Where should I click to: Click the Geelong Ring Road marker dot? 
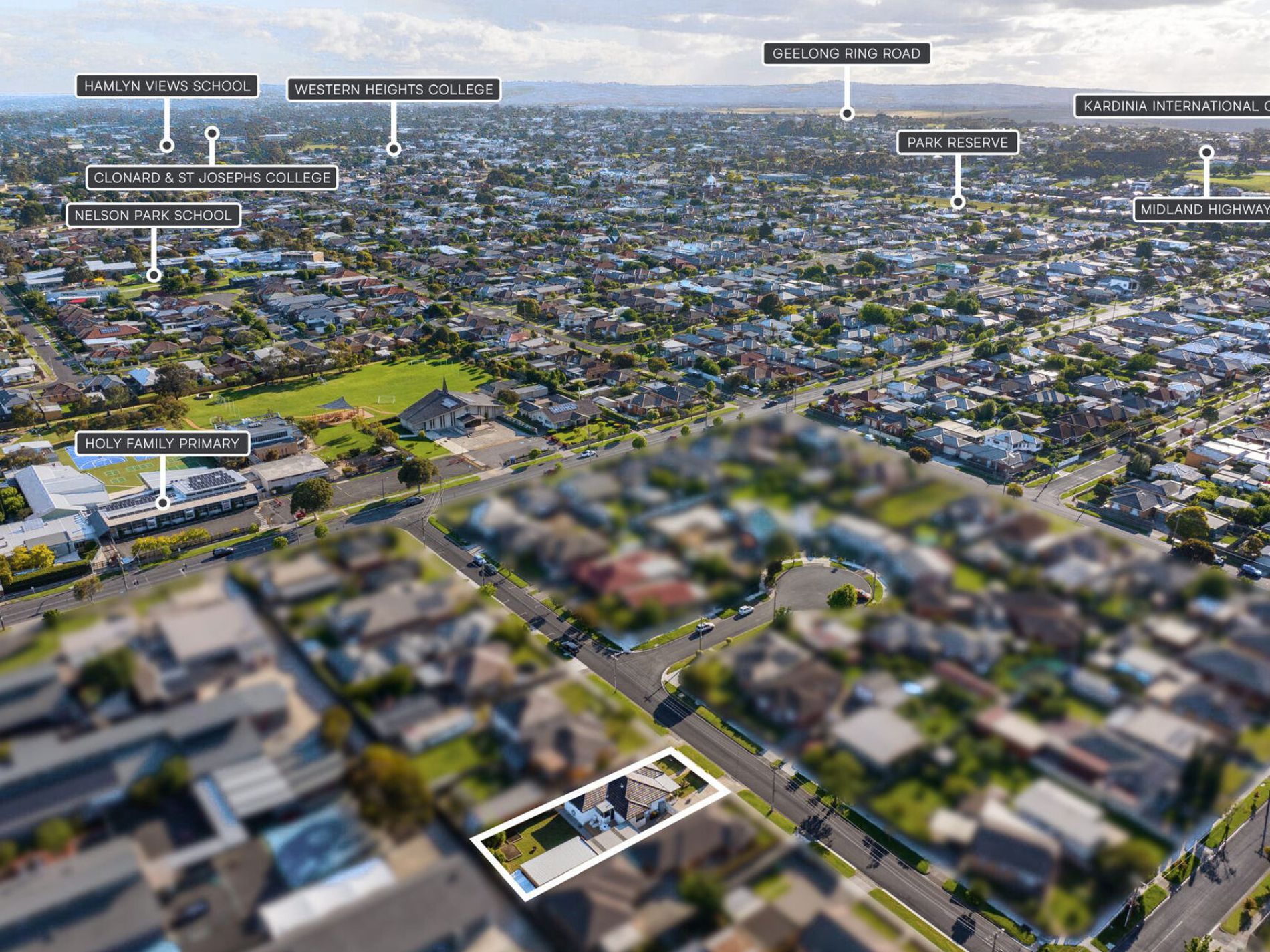click(x=847, y=114)
